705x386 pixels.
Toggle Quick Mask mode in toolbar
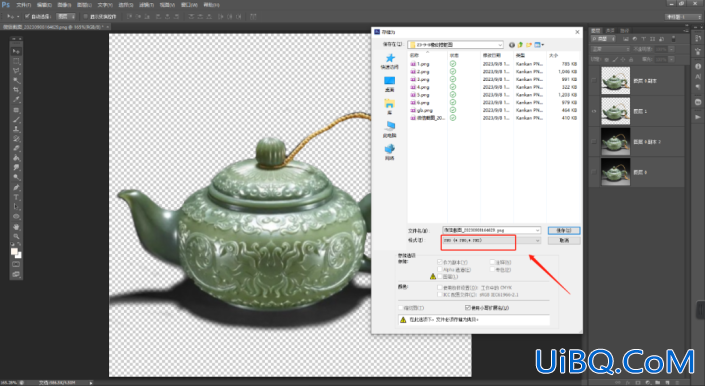click(x=16, y=264)
